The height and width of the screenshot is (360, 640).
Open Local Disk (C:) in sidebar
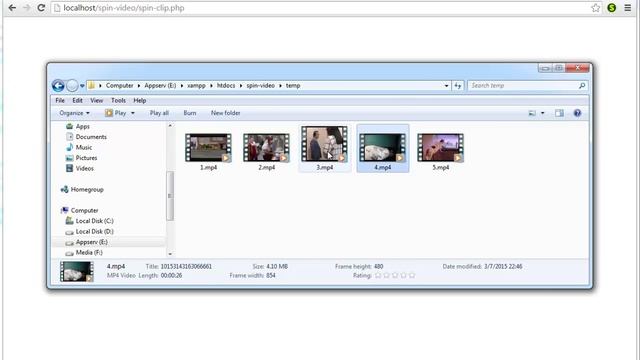click(x=89, y=221)
